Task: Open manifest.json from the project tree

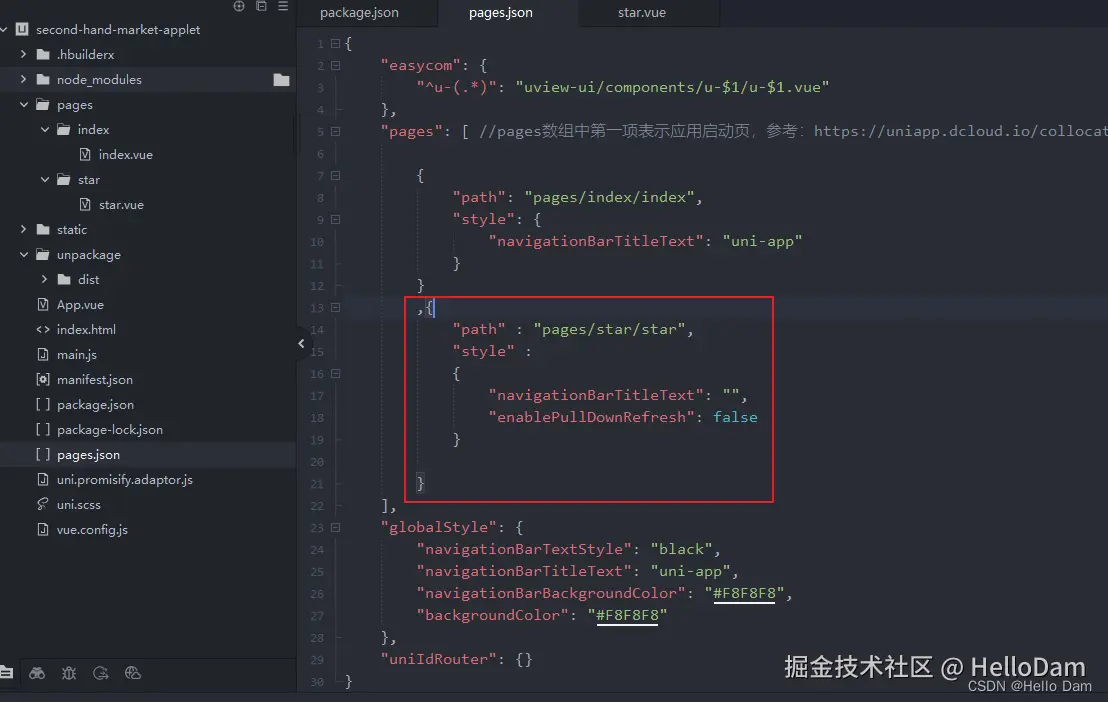Action: point(95,379)
